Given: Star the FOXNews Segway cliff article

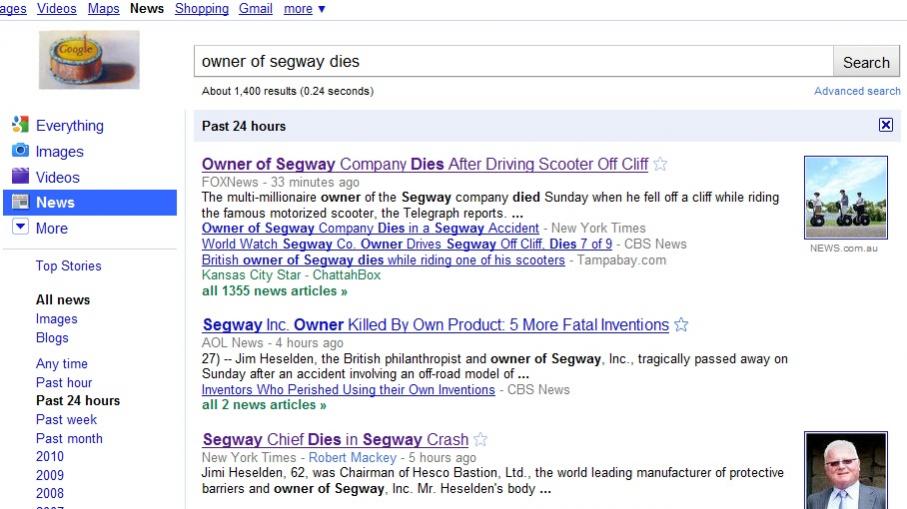Looking at the screenshot, I should (x=661, y=164).
